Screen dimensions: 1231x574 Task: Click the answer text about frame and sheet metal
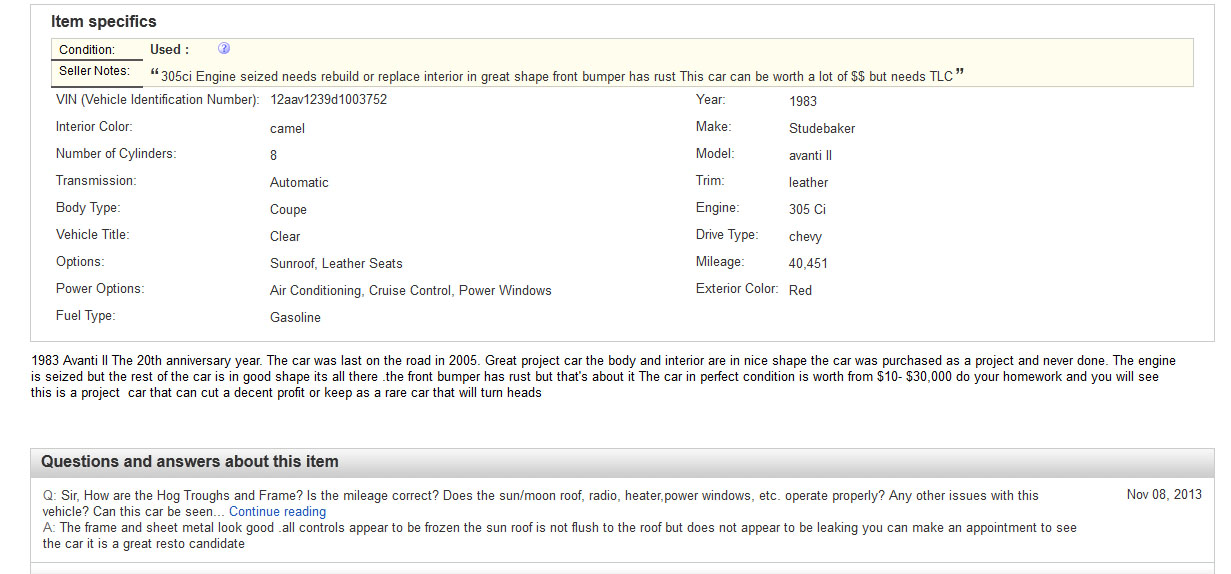560,535
